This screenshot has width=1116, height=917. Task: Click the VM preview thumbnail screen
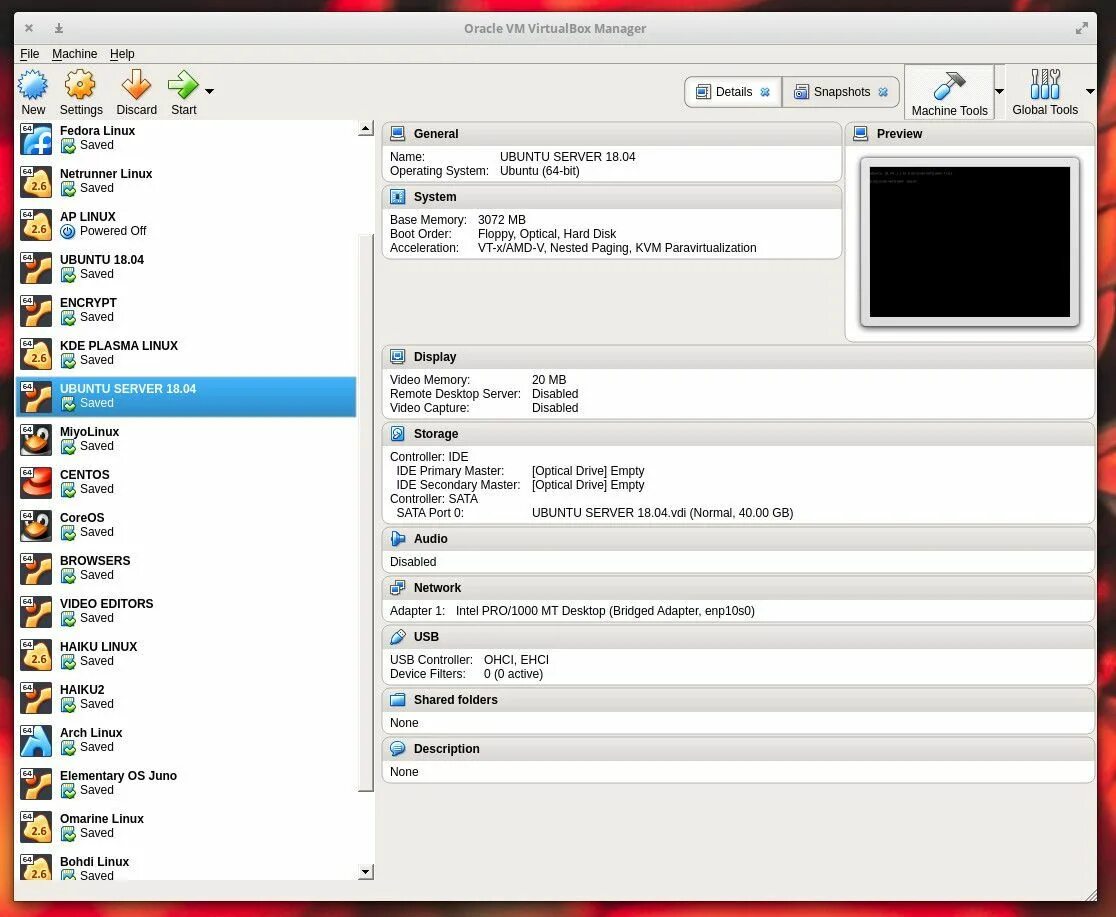pyautogui.click(x=969, y=242)
